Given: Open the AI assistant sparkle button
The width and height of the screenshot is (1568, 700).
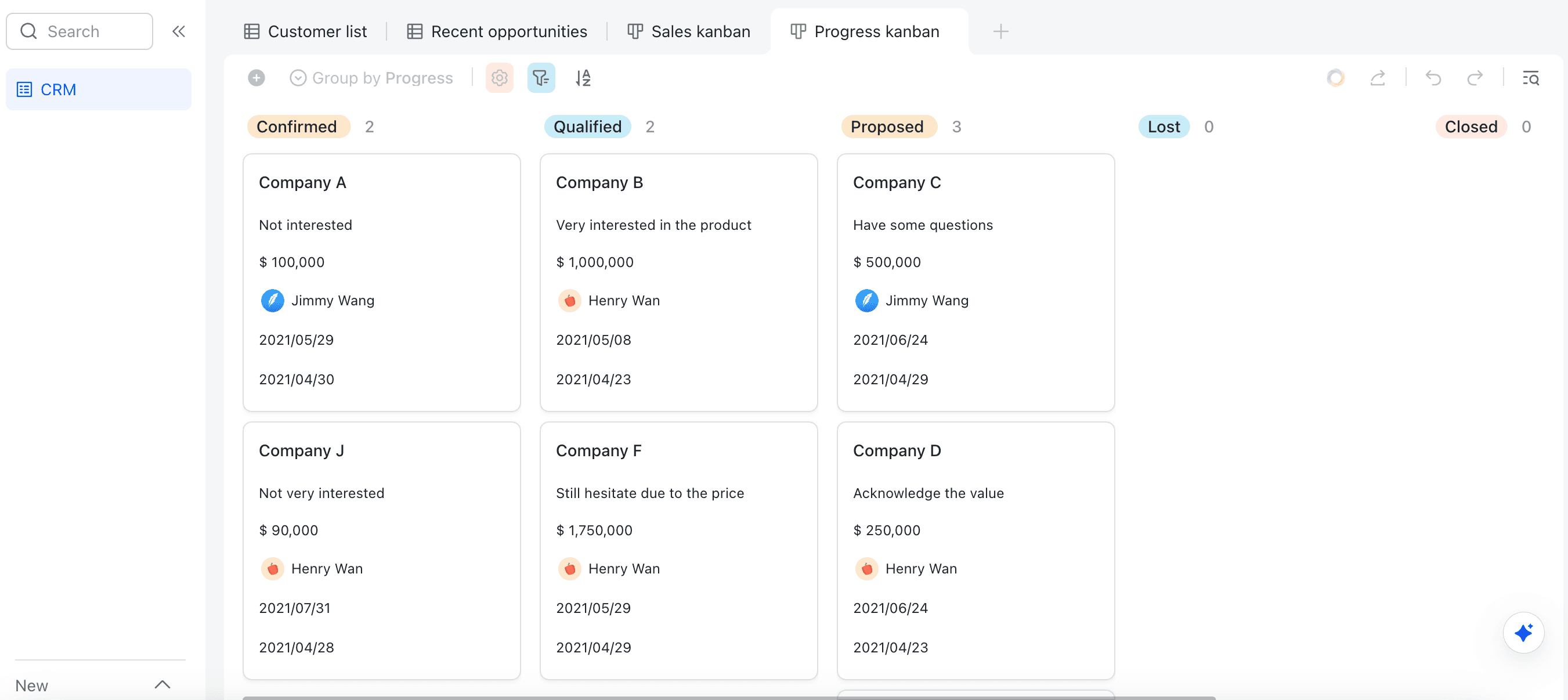Looking at the screenshot, I should click(x=1523, y=633).
